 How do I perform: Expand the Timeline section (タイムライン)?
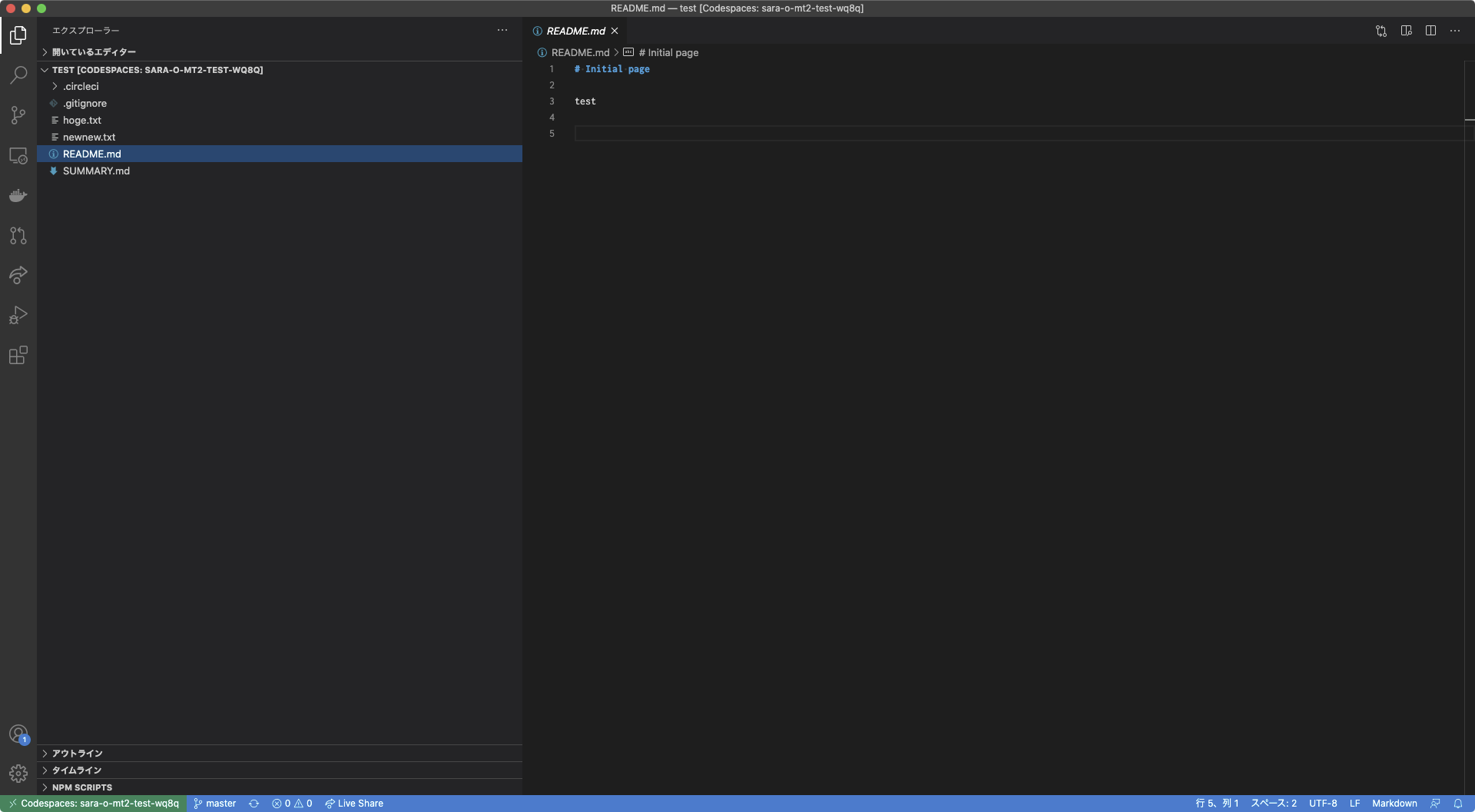280,771
